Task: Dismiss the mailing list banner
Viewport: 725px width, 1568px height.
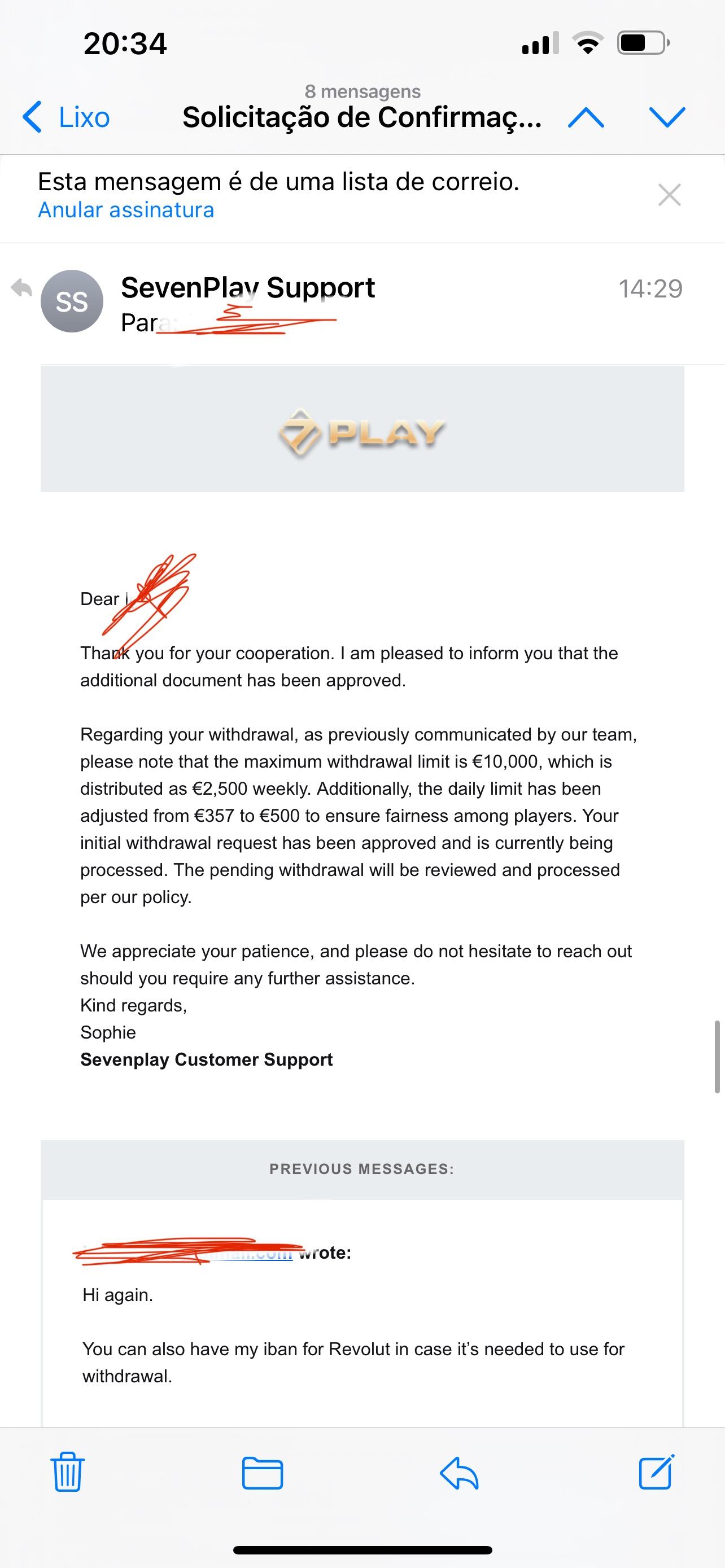Action: [669, 195]
